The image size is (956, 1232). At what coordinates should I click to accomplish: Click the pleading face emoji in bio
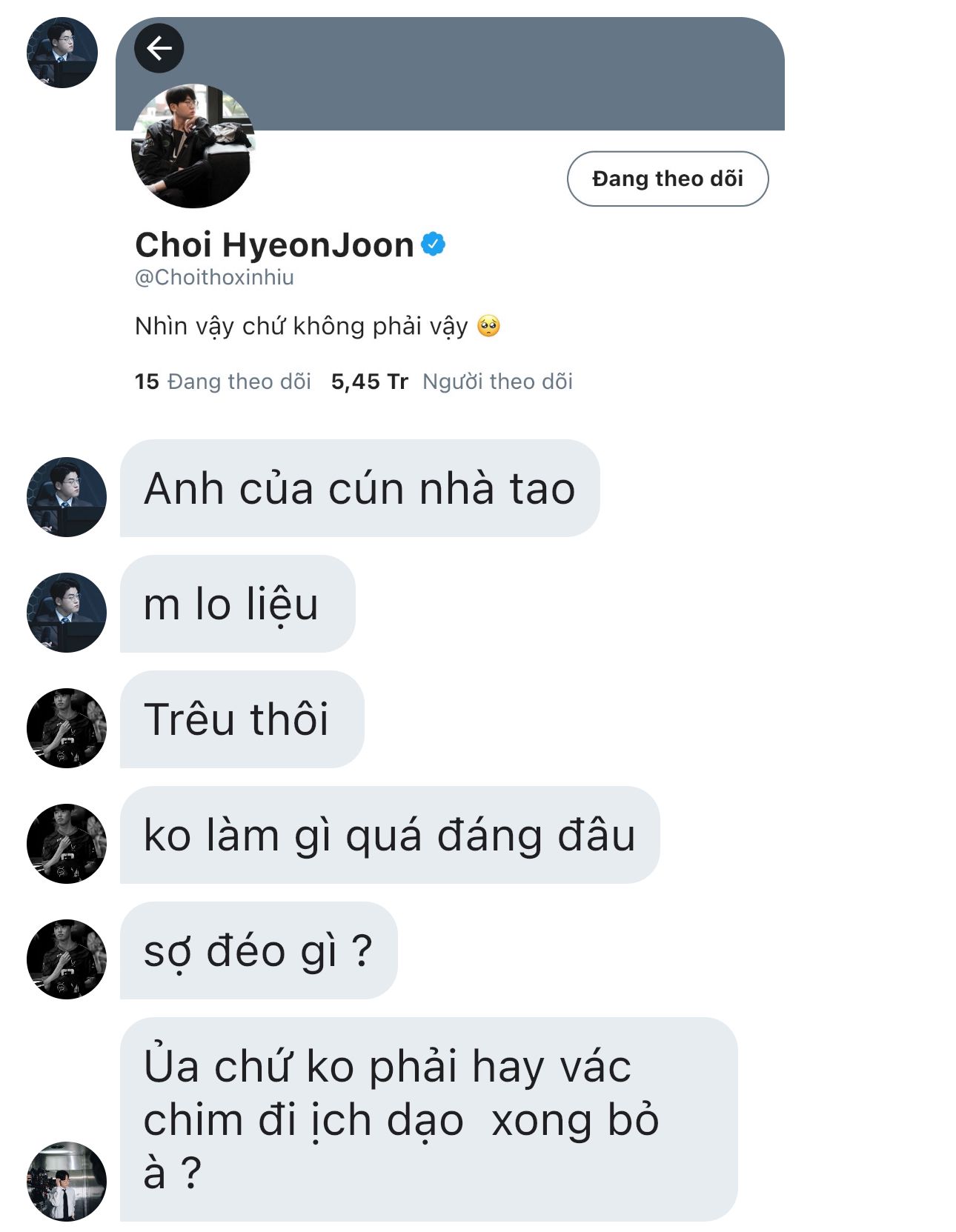[489, 326]
